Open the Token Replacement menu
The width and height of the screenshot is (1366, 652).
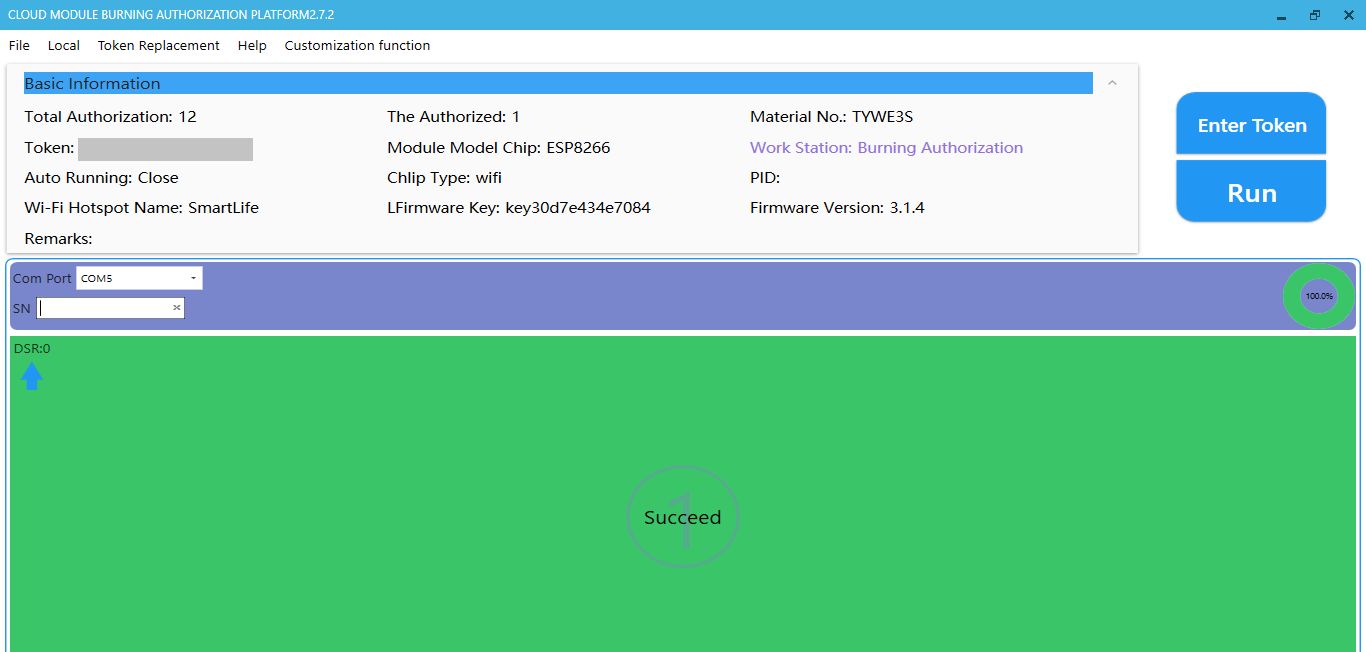pyautogui.click(x=158, y=45)
